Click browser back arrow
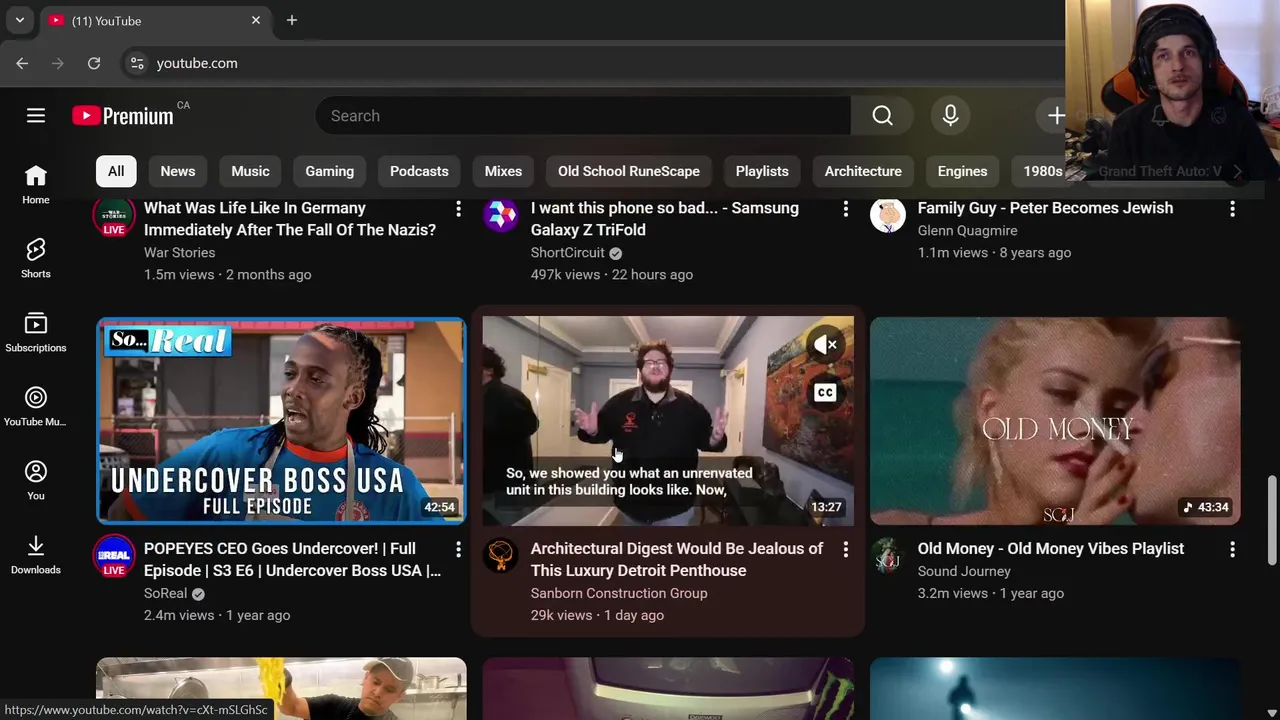This screenshot has width=1280, height=720. [22, 63]
